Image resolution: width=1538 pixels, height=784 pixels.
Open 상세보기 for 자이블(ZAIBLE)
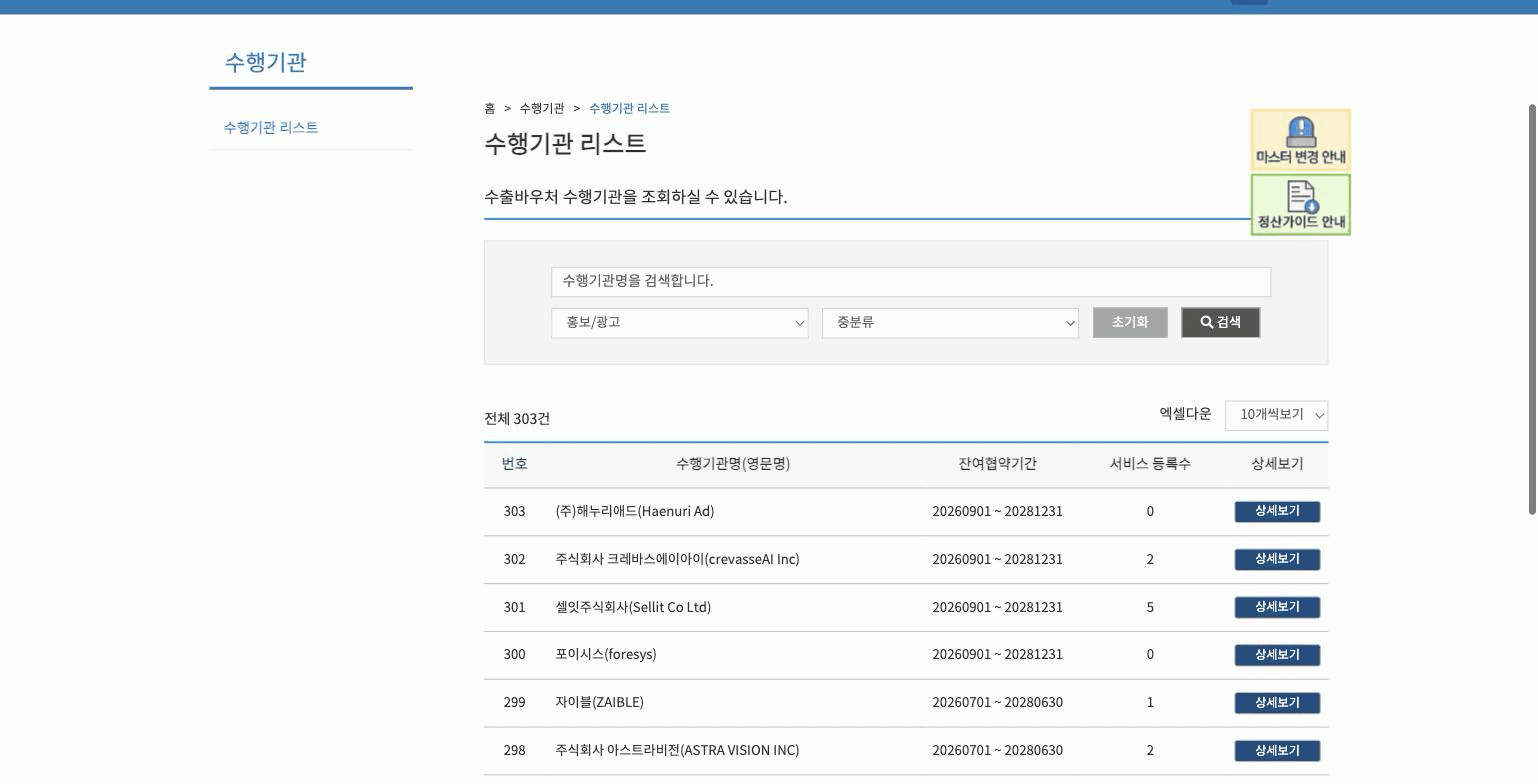(1277, 703)
